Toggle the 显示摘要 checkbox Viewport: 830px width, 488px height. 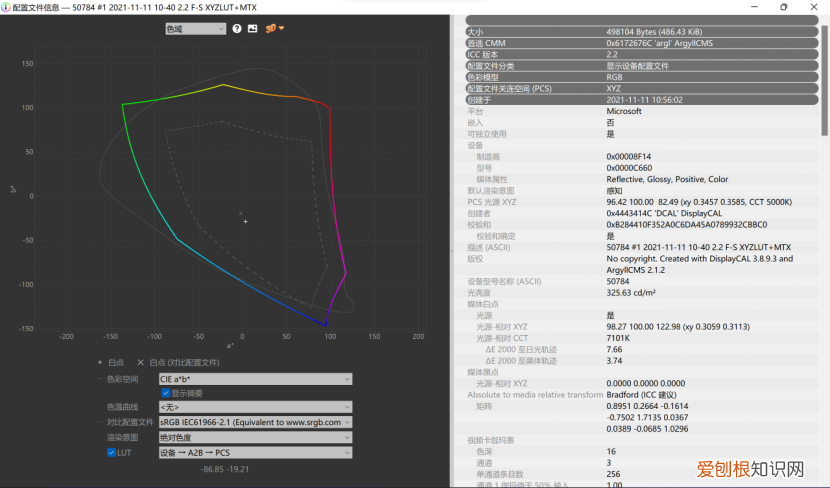click(x=166, y=393)
